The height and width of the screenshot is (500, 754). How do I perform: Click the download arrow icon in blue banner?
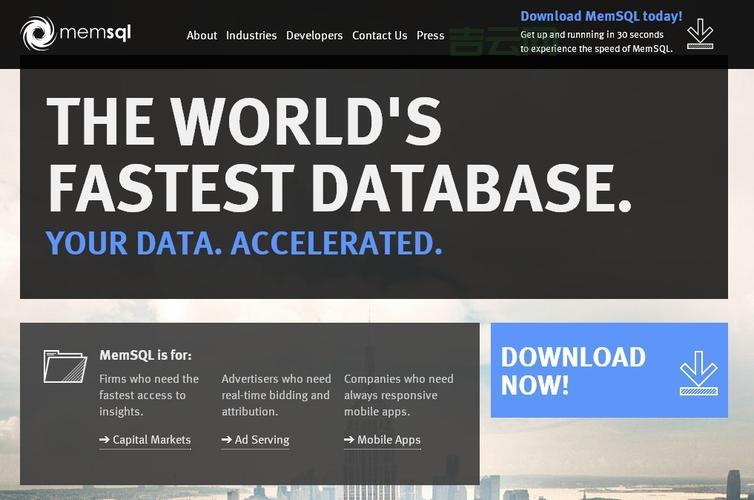698,371
